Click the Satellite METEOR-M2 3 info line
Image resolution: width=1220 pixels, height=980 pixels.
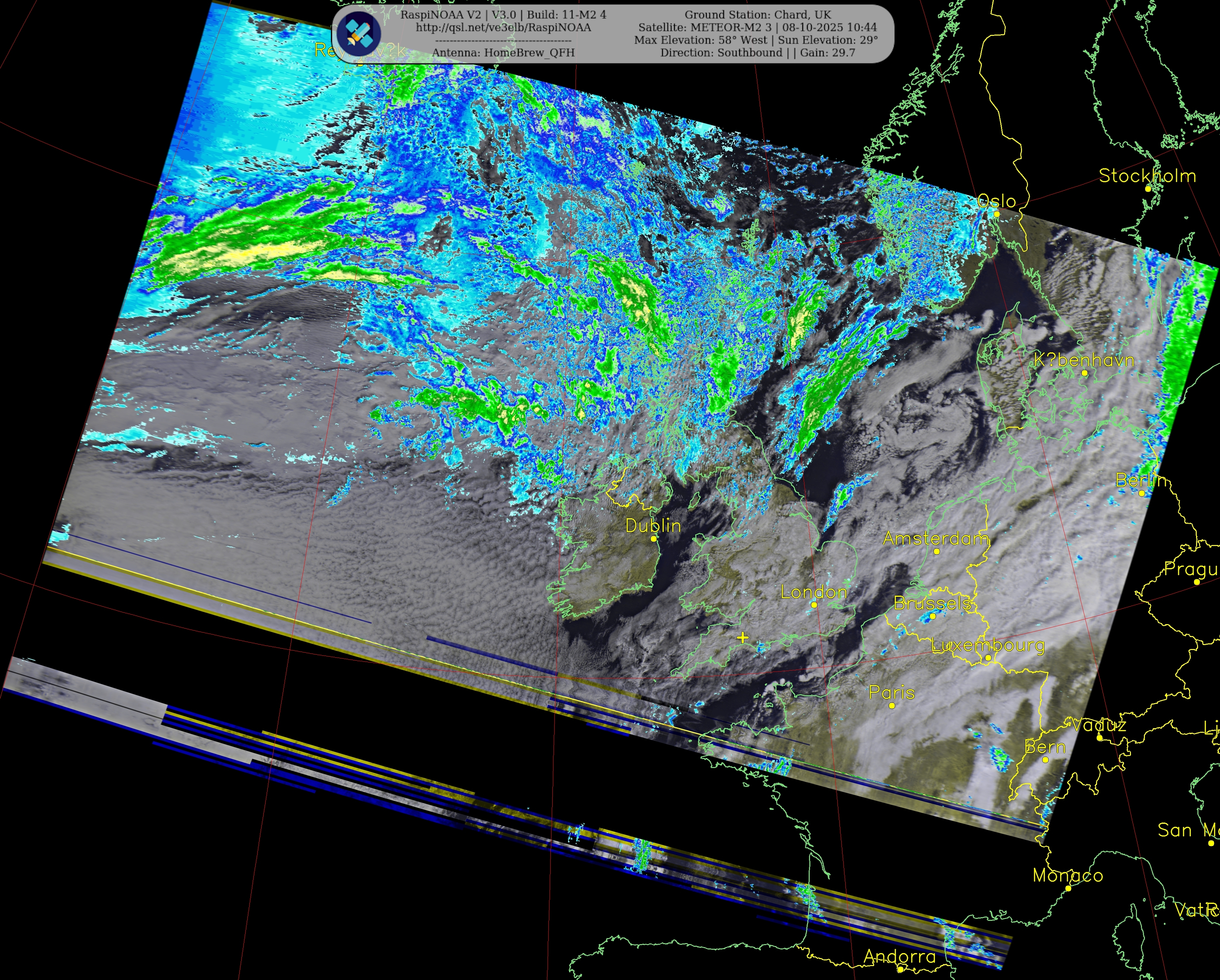tap(757, 27)
